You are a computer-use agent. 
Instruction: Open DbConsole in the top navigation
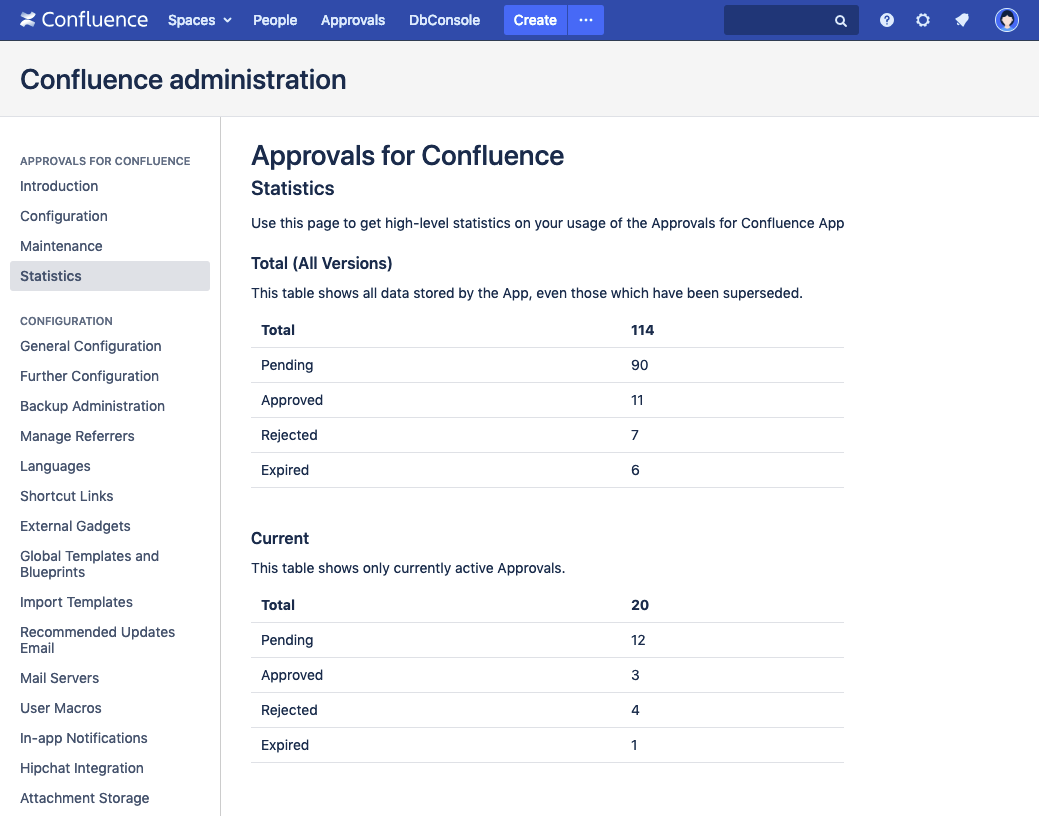[x=444, y=20]
